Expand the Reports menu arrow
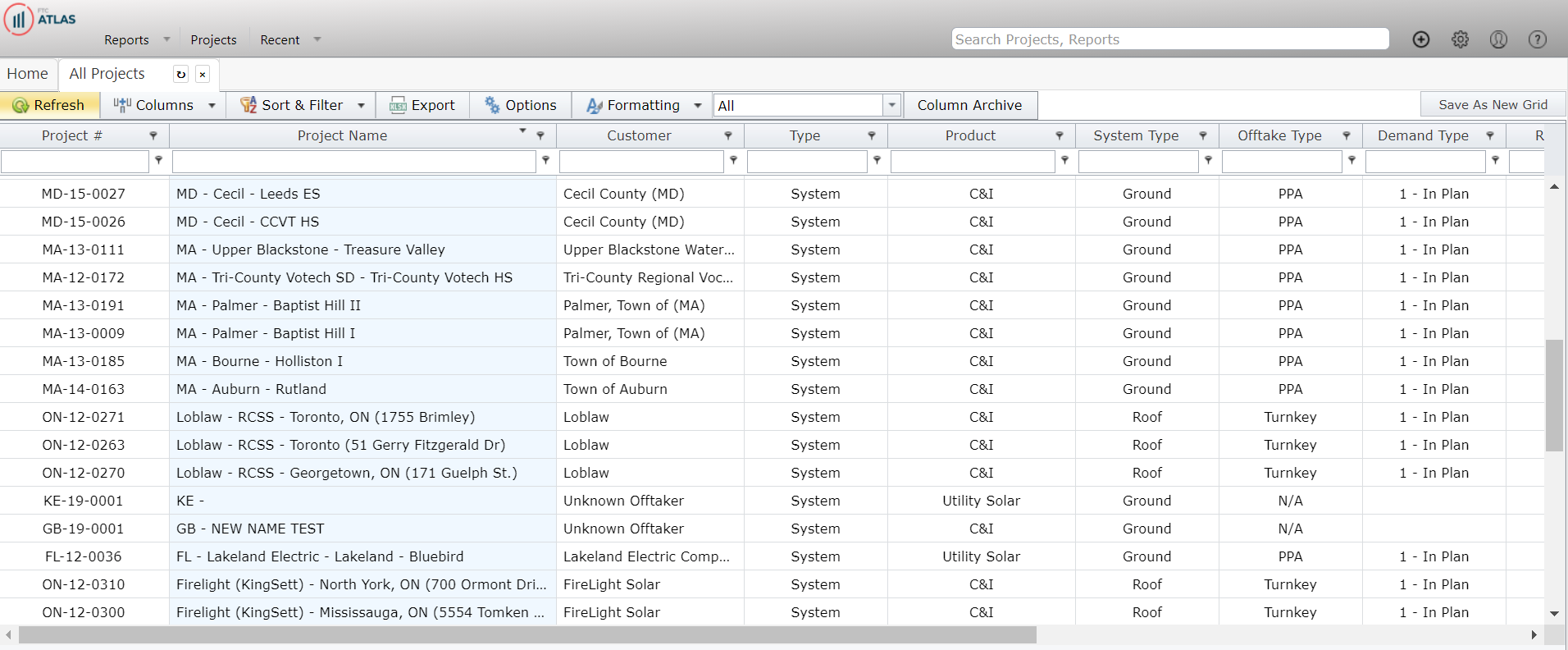This screenshot has width=1568, height=650. tap(166, 39)
